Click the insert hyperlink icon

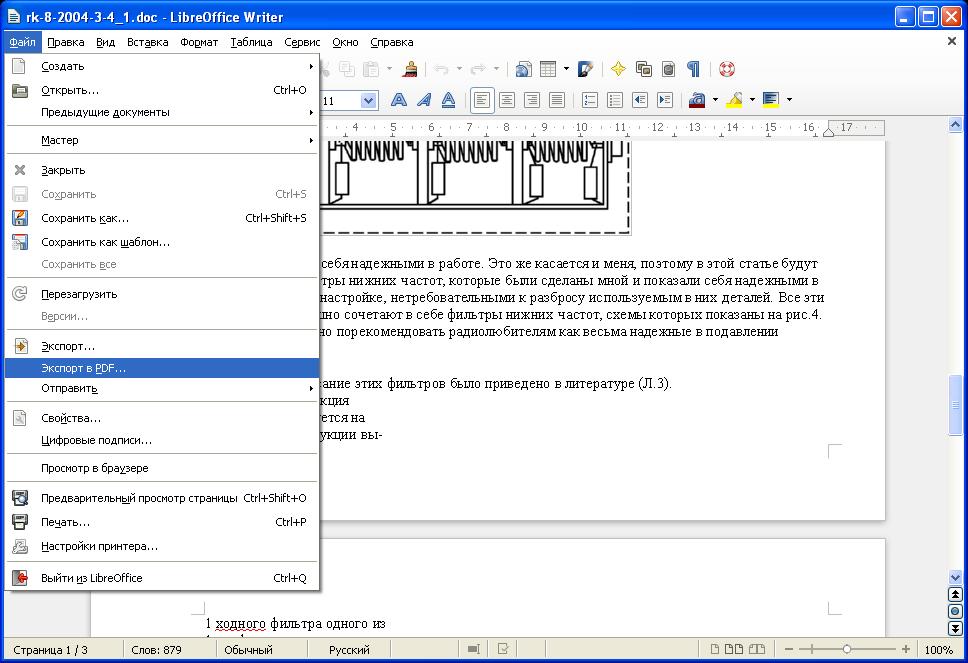(x=522, y=69)
